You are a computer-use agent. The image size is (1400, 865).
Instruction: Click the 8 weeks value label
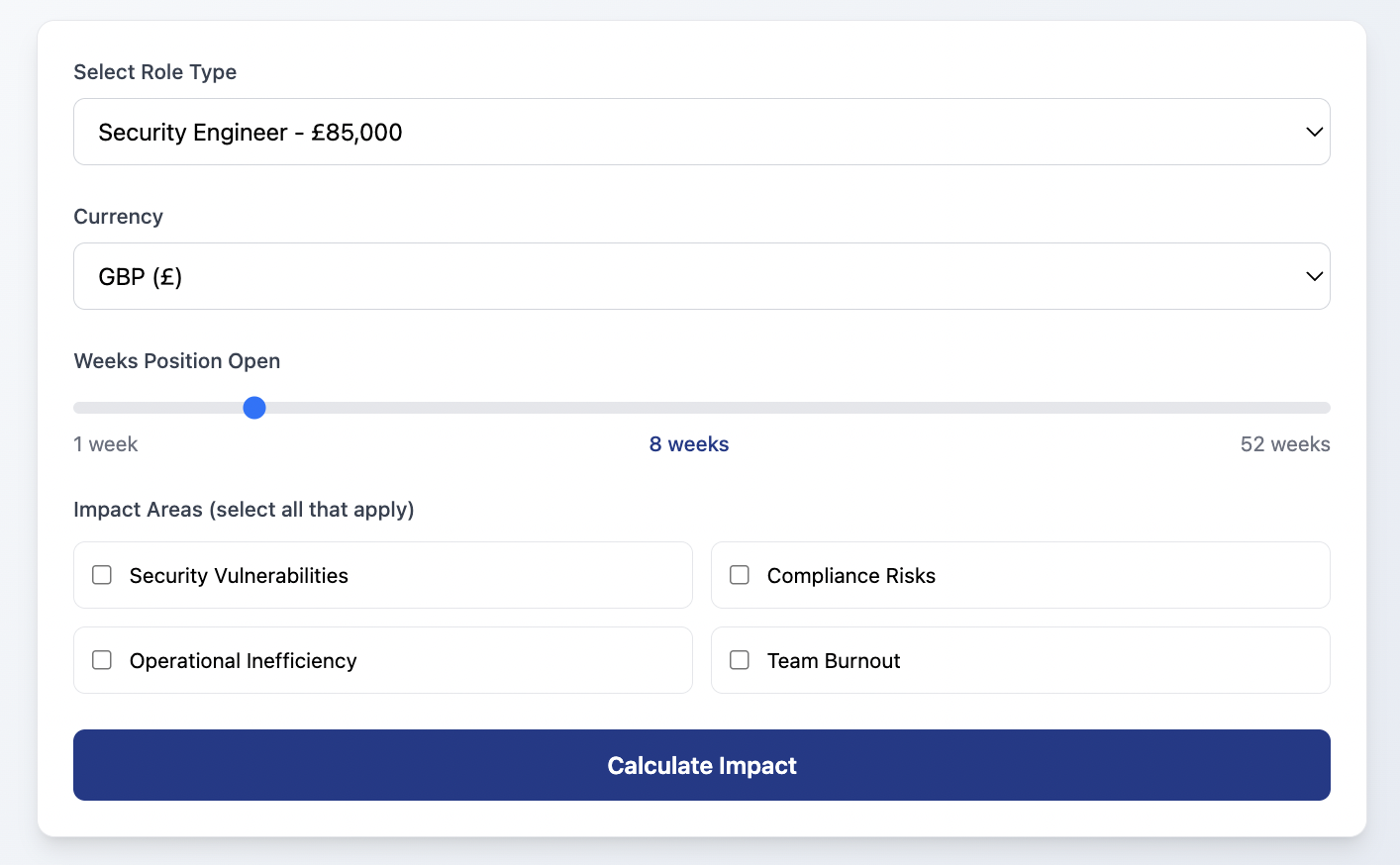tap(688, 443)
